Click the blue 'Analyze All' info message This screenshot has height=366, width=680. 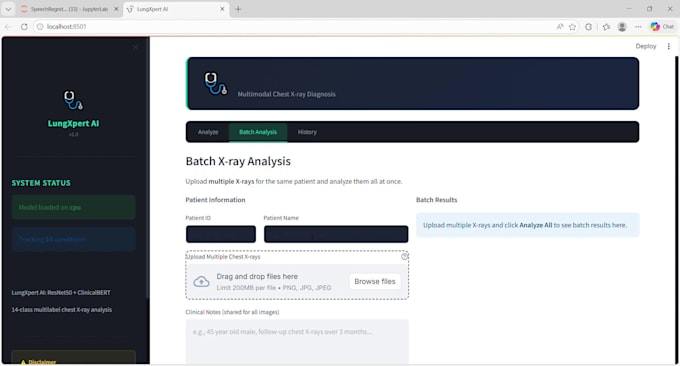click(x=528, y=225)
